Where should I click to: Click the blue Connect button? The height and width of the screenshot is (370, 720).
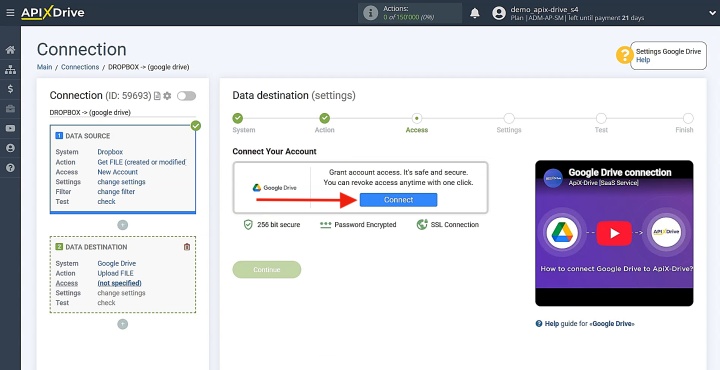pyautogui.click(x=399, y=200)
